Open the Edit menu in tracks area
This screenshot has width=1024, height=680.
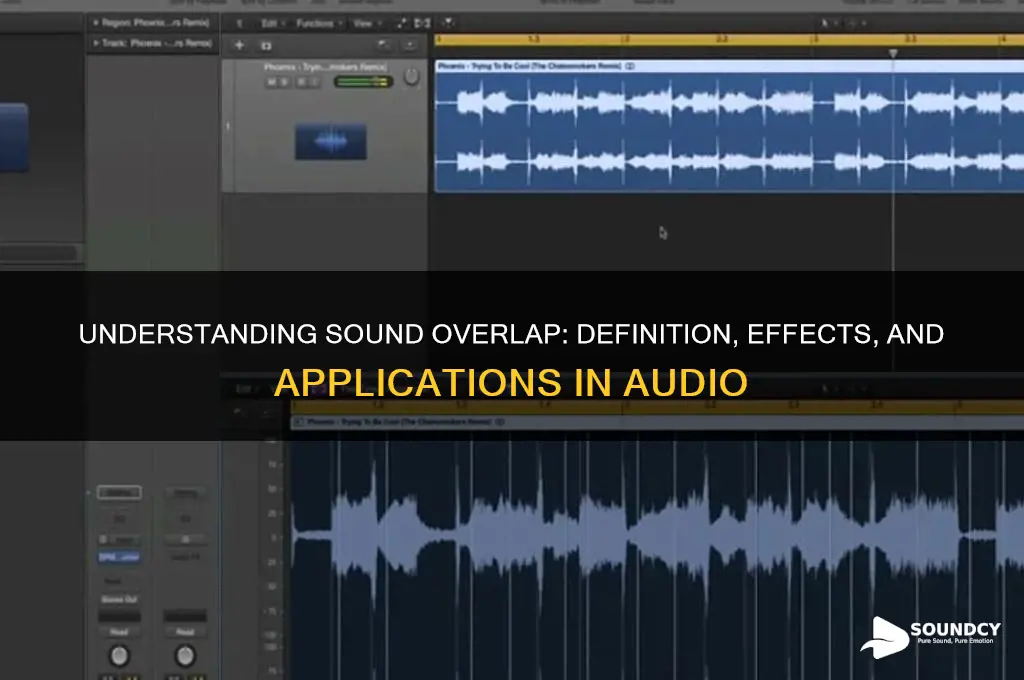[272, 24]
